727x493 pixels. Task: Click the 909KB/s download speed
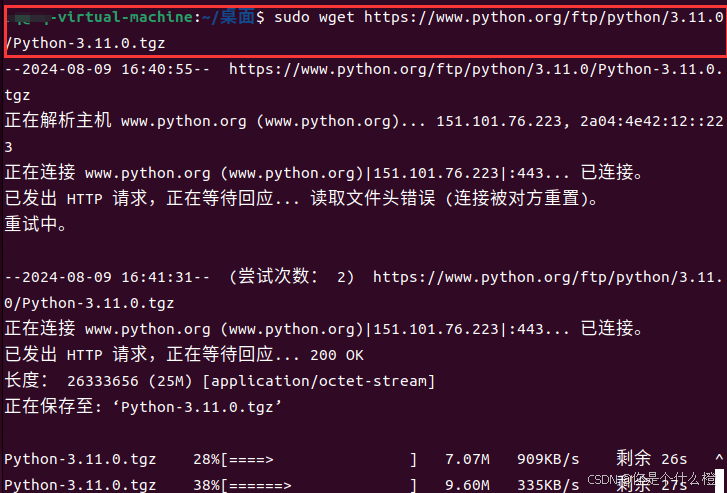(x=548, y=459)
